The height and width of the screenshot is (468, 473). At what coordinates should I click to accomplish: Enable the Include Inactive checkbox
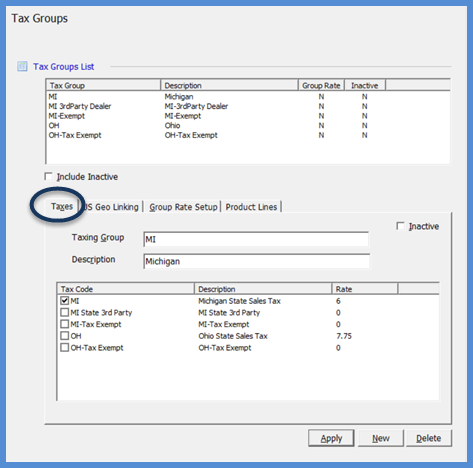[49, 176]
